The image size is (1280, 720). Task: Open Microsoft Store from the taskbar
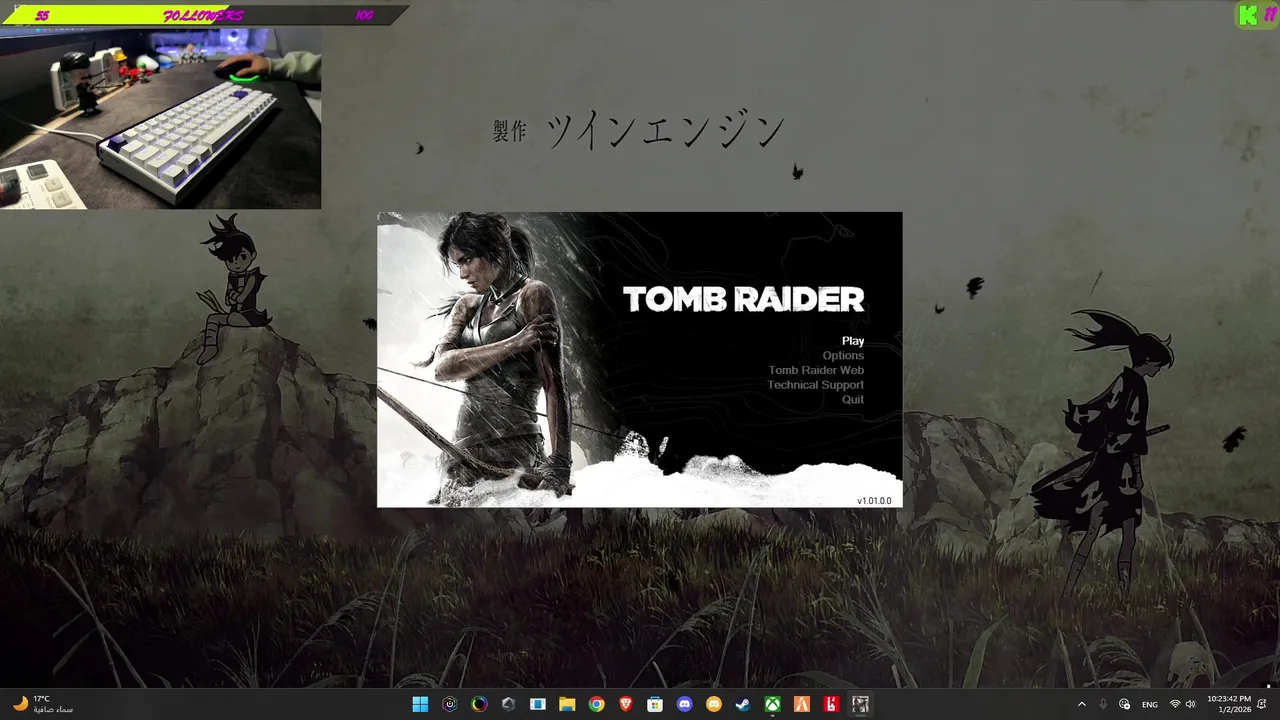(x=655, y=704)
